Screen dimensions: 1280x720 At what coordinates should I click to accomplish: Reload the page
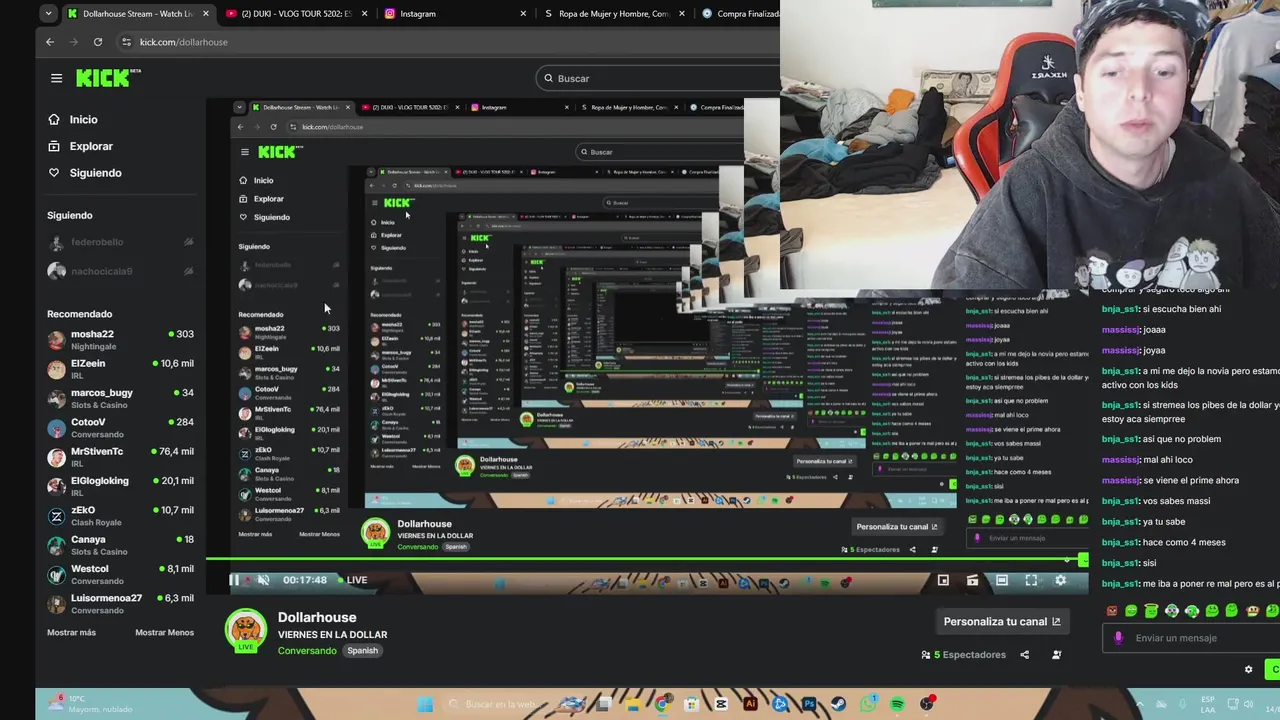click(x=98, y=42)
